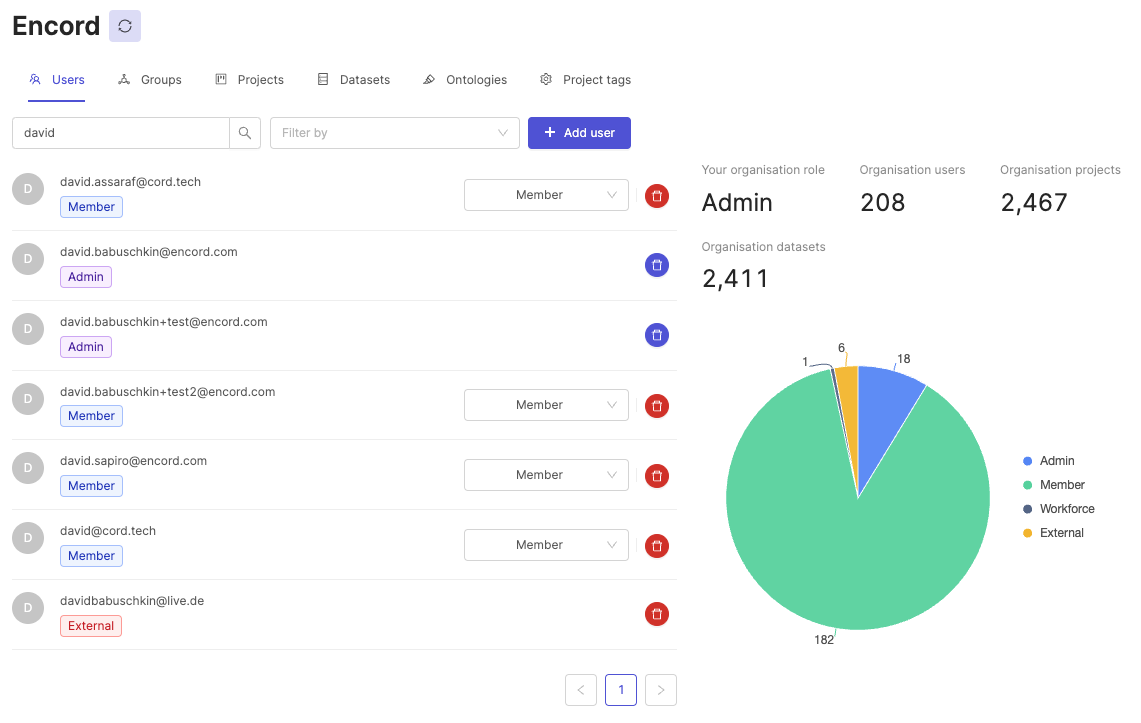Delete user david.babuschkin+test2@encord.com
The height and width of the screenshot is (723, 1141).
point(657,406)
